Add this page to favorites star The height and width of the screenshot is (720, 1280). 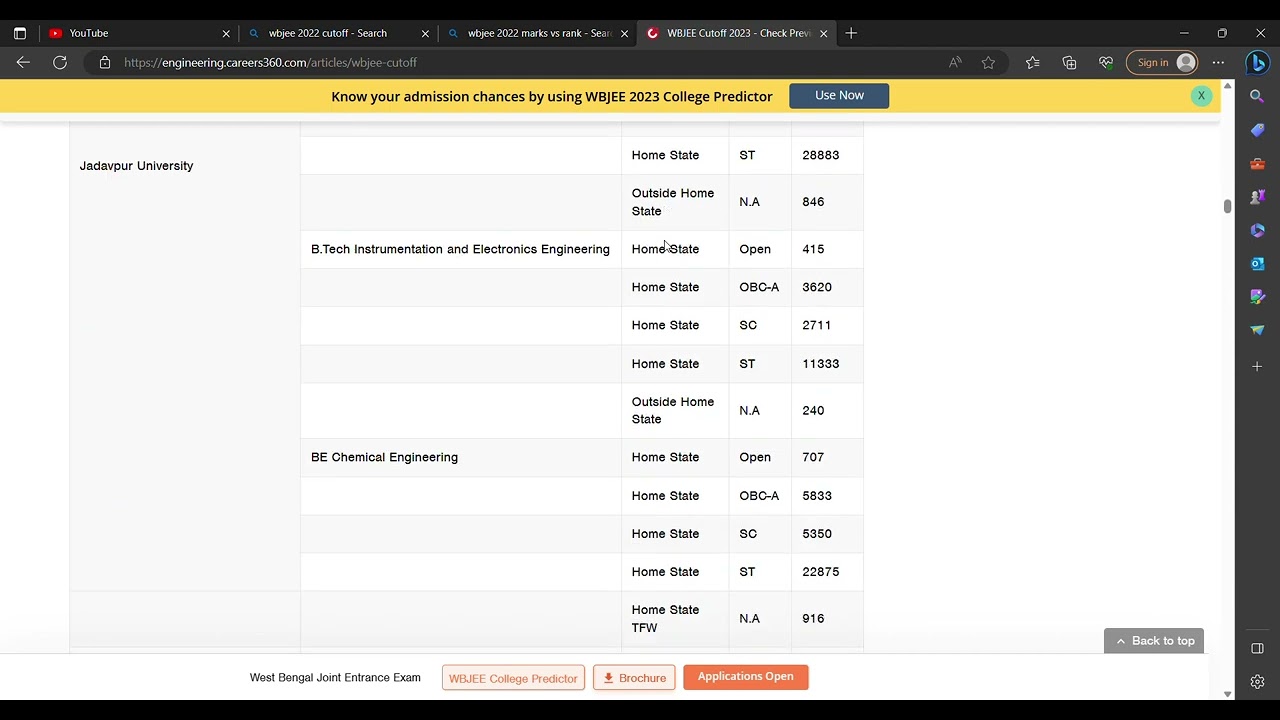click(988, 62)
